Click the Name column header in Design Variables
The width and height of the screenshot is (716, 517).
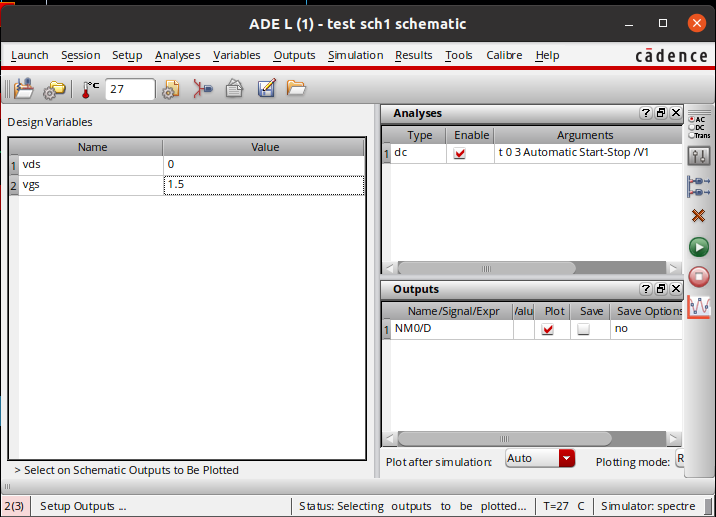pos(92,147)
